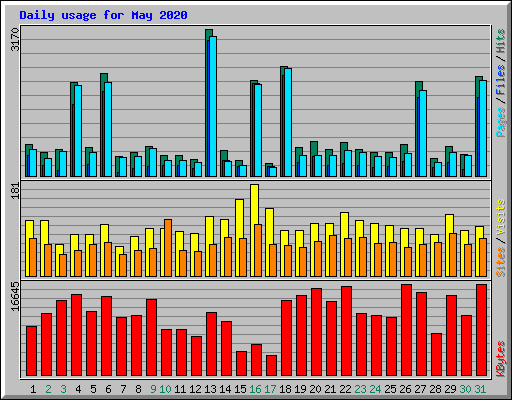512x400 pixels.
Task: Select day label 11 on x-axis
Action: pos(180,389)
